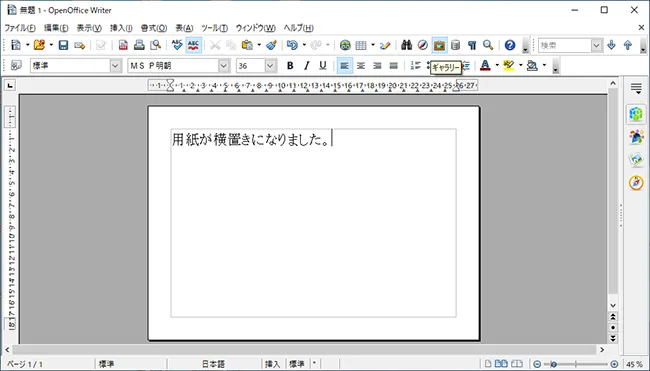Click the 日本語 language status field
The height and width of the screenshot is (371, 650).
pyautogui.click(x=213, y=364)
